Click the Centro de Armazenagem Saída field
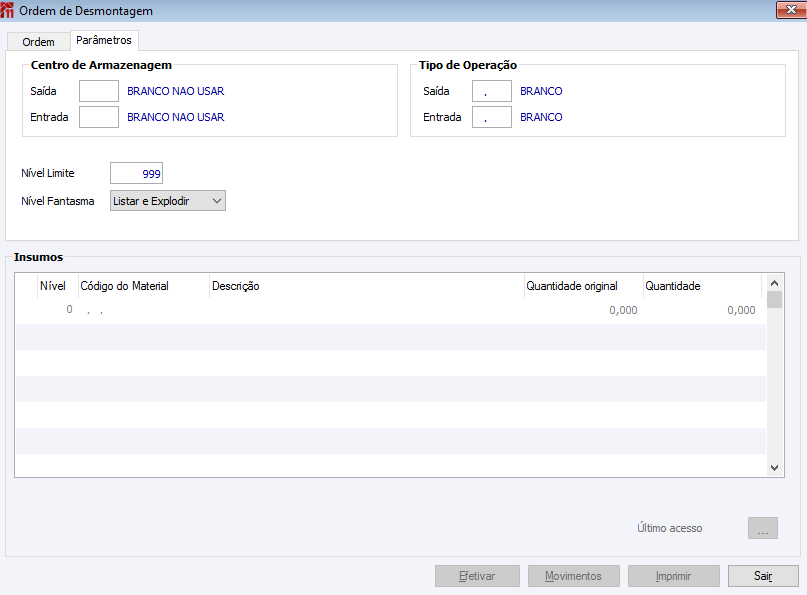Viewport: 807px width, 595px height. coord(99,91)
